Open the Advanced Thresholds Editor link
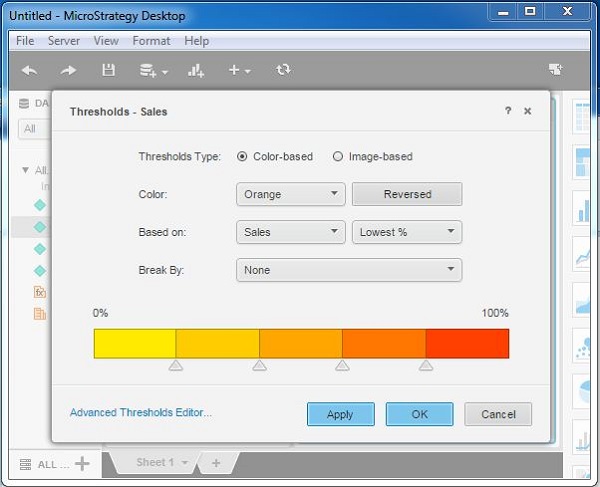Image resolution: width=600 pixels, height=487 pixels. 141,412
